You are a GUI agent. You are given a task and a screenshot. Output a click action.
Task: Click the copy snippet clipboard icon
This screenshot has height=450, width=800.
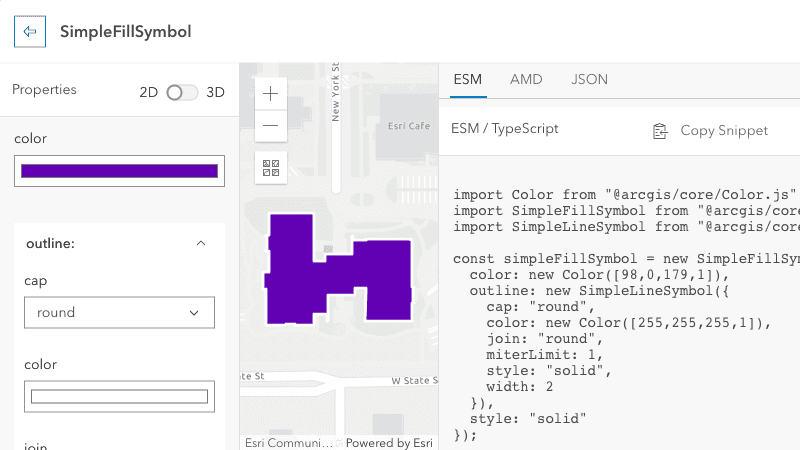660,131
